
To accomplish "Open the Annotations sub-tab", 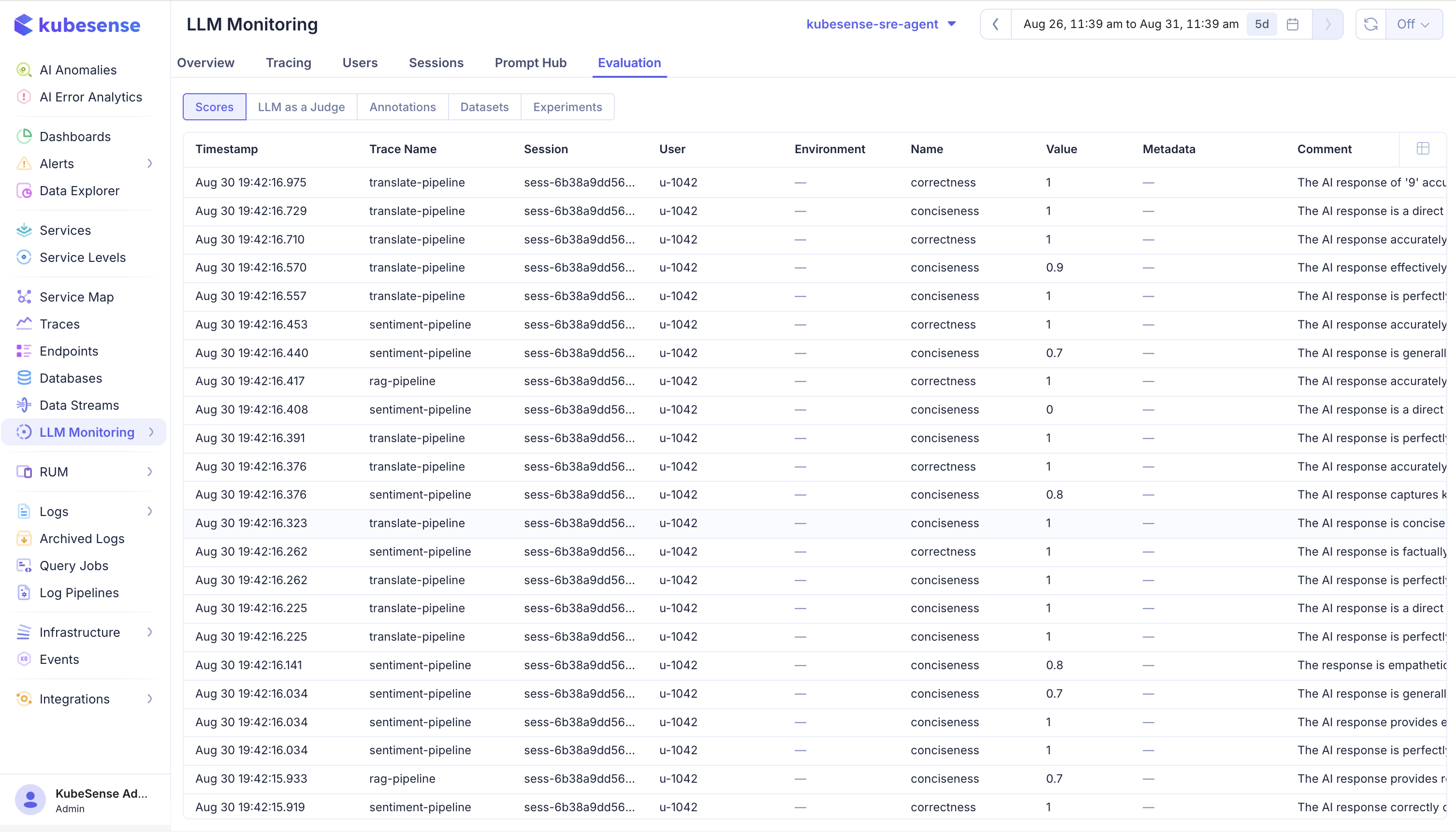I will coord(403,107).
